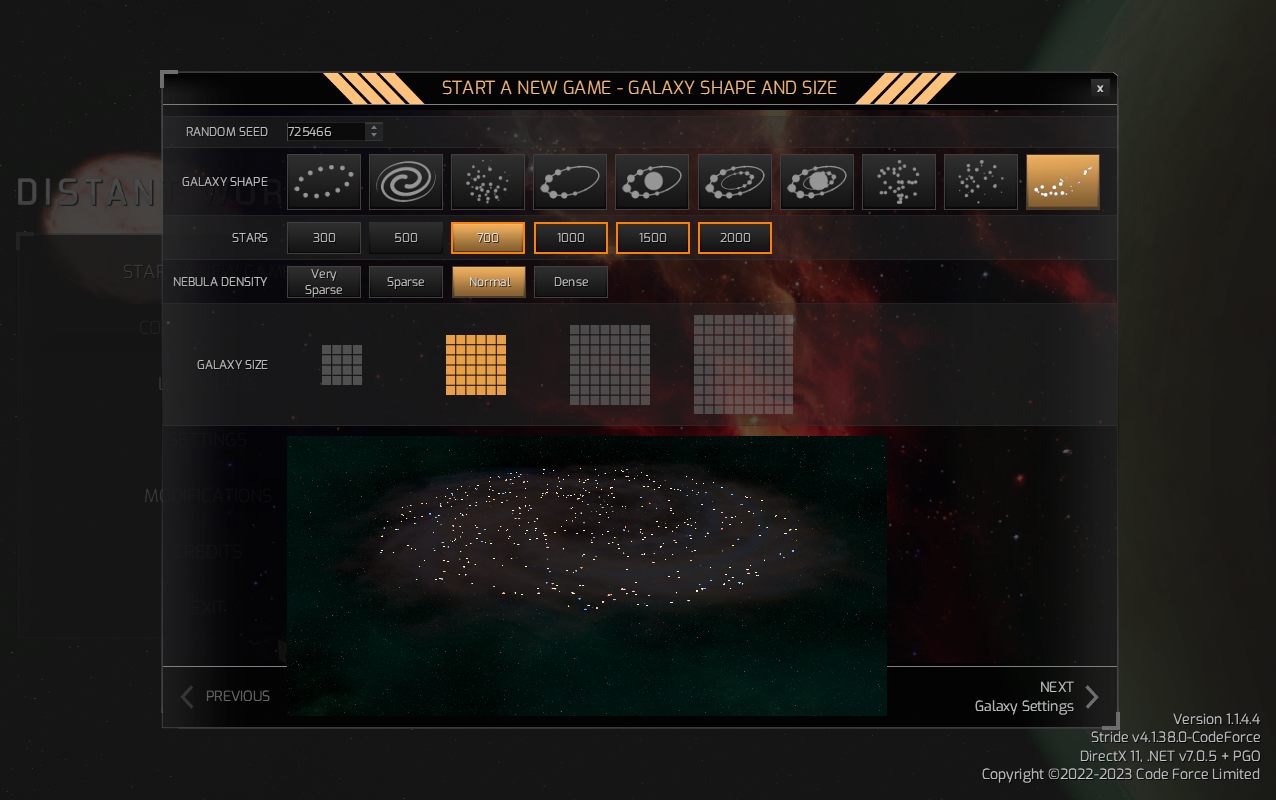
Task: Set star count to 2000
Action: (x=734, y=238)
